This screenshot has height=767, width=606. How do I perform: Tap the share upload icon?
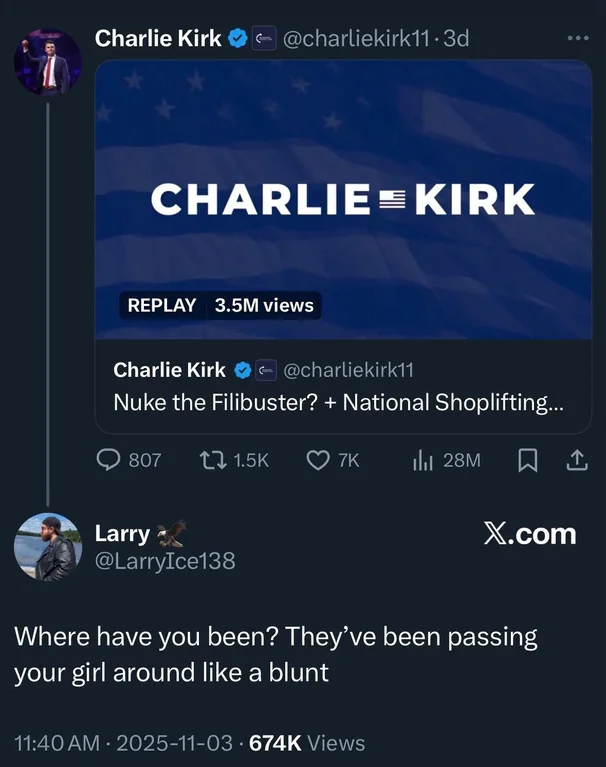tap(577, 460)
